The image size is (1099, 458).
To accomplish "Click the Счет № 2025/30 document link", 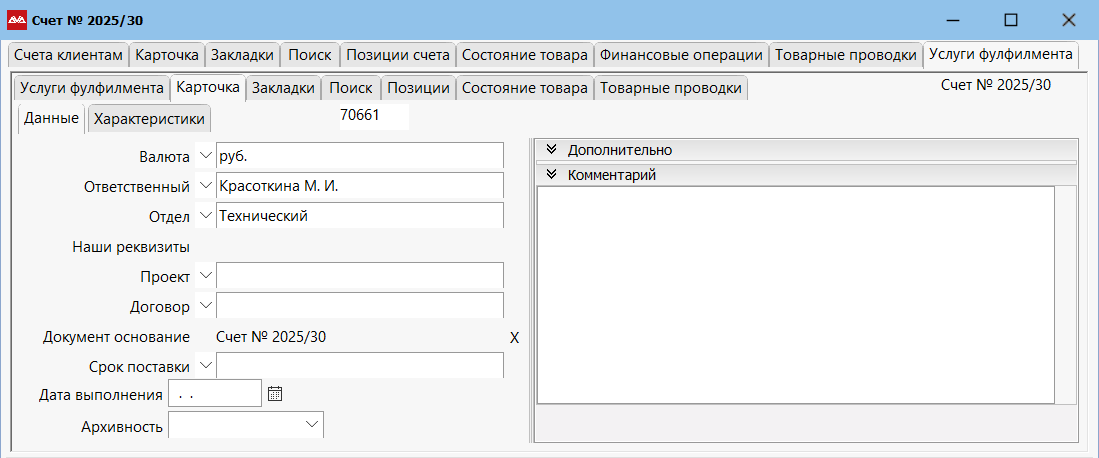I will coord(271,337).
